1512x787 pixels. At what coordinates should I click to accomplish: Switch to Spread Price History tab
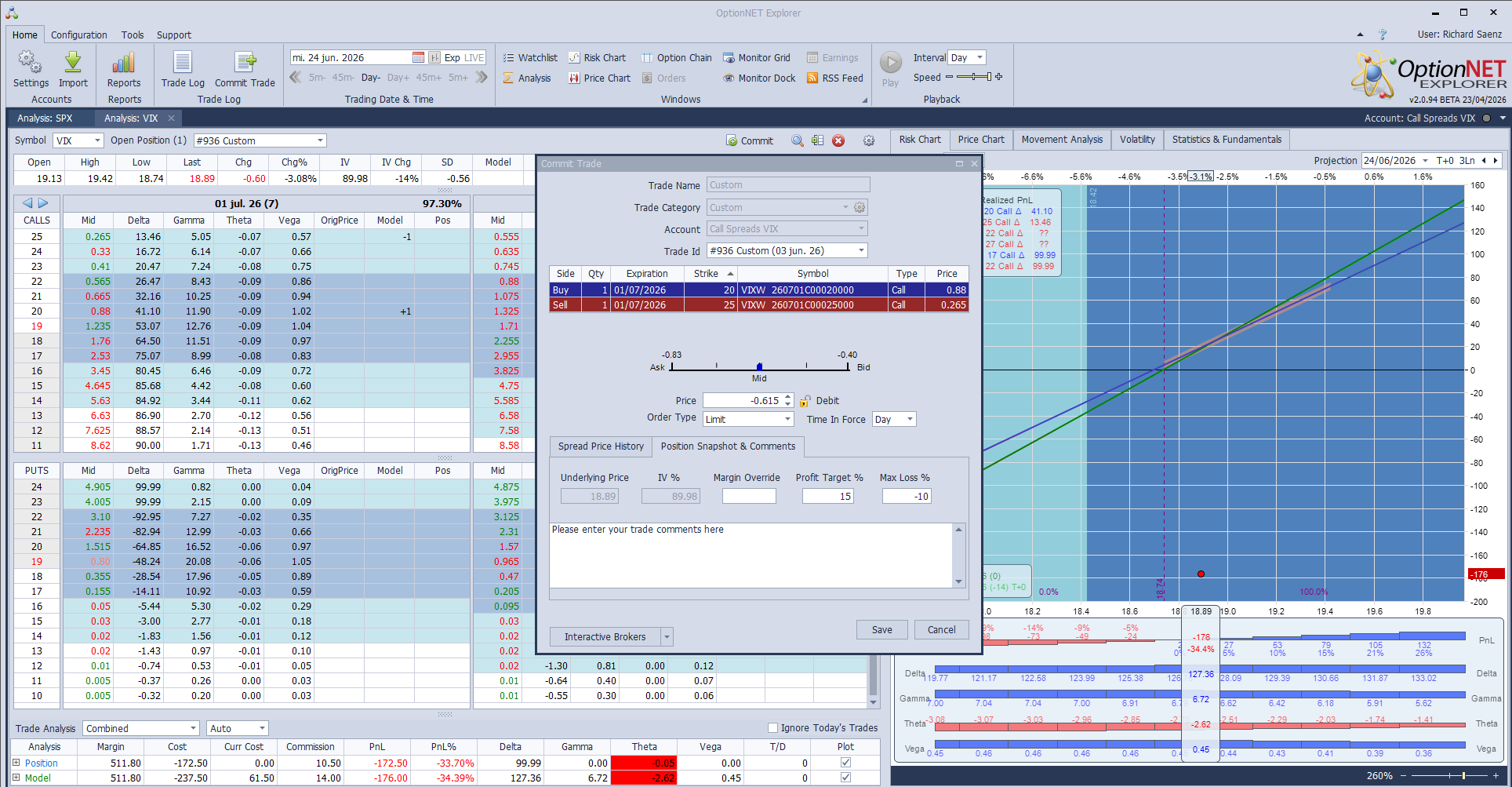[601, 446]
